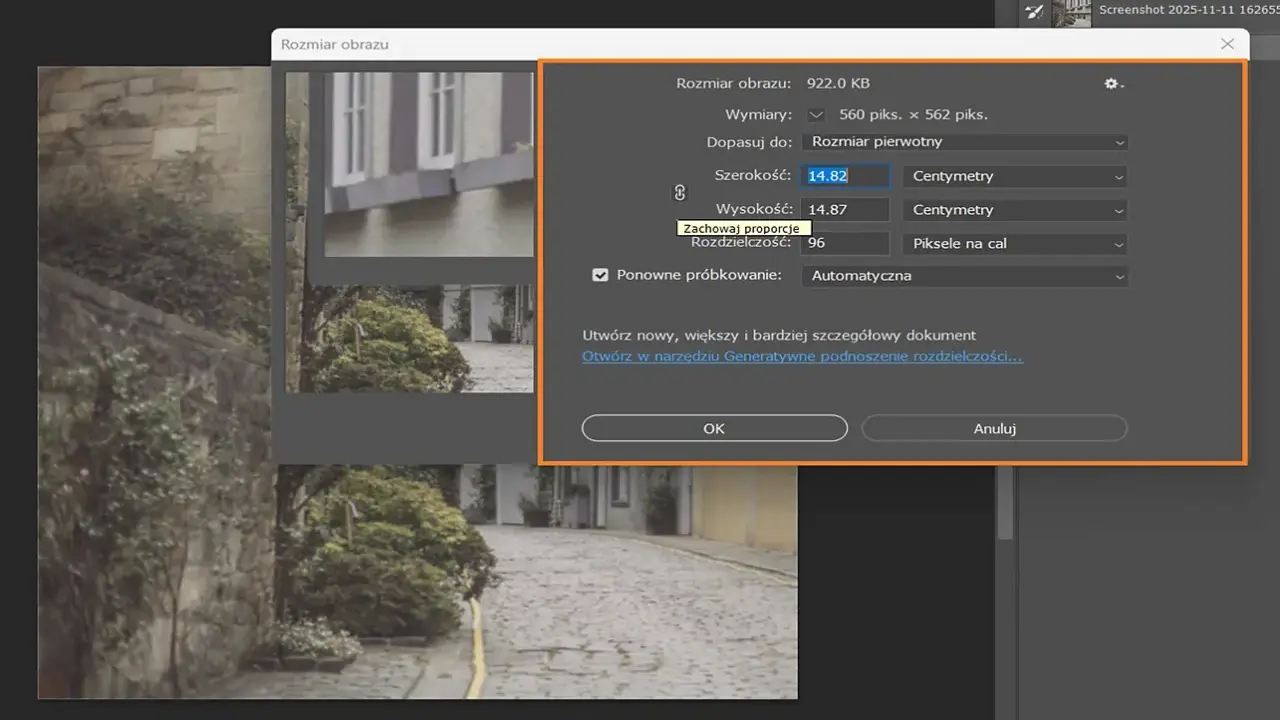1280x720 pixels.
Task: Open the Dopasuj do dropdown
Action: tap(965, 142)
